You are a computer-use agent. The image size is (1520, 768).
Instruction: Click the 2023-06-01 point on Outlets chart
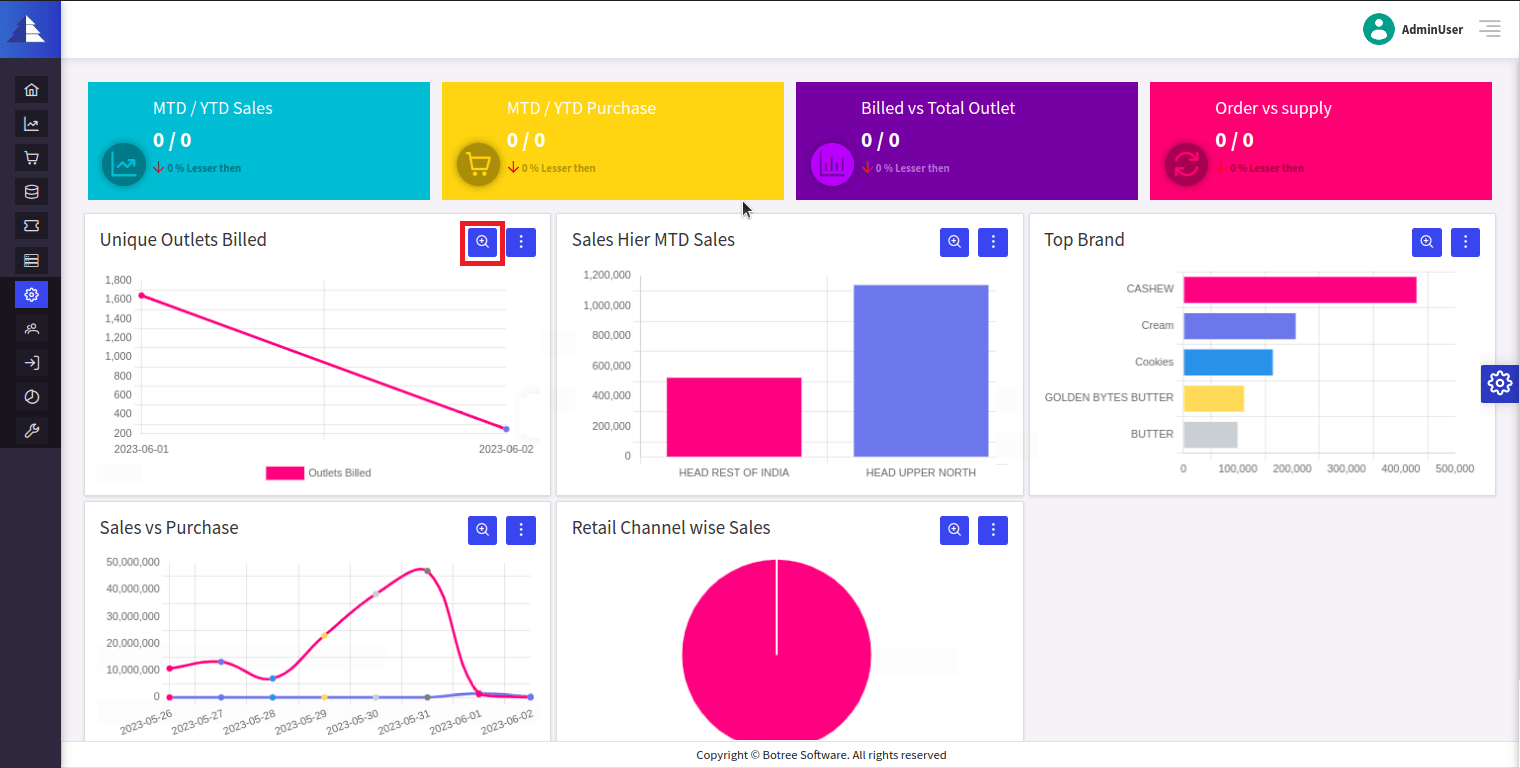(x=141, y=295)
